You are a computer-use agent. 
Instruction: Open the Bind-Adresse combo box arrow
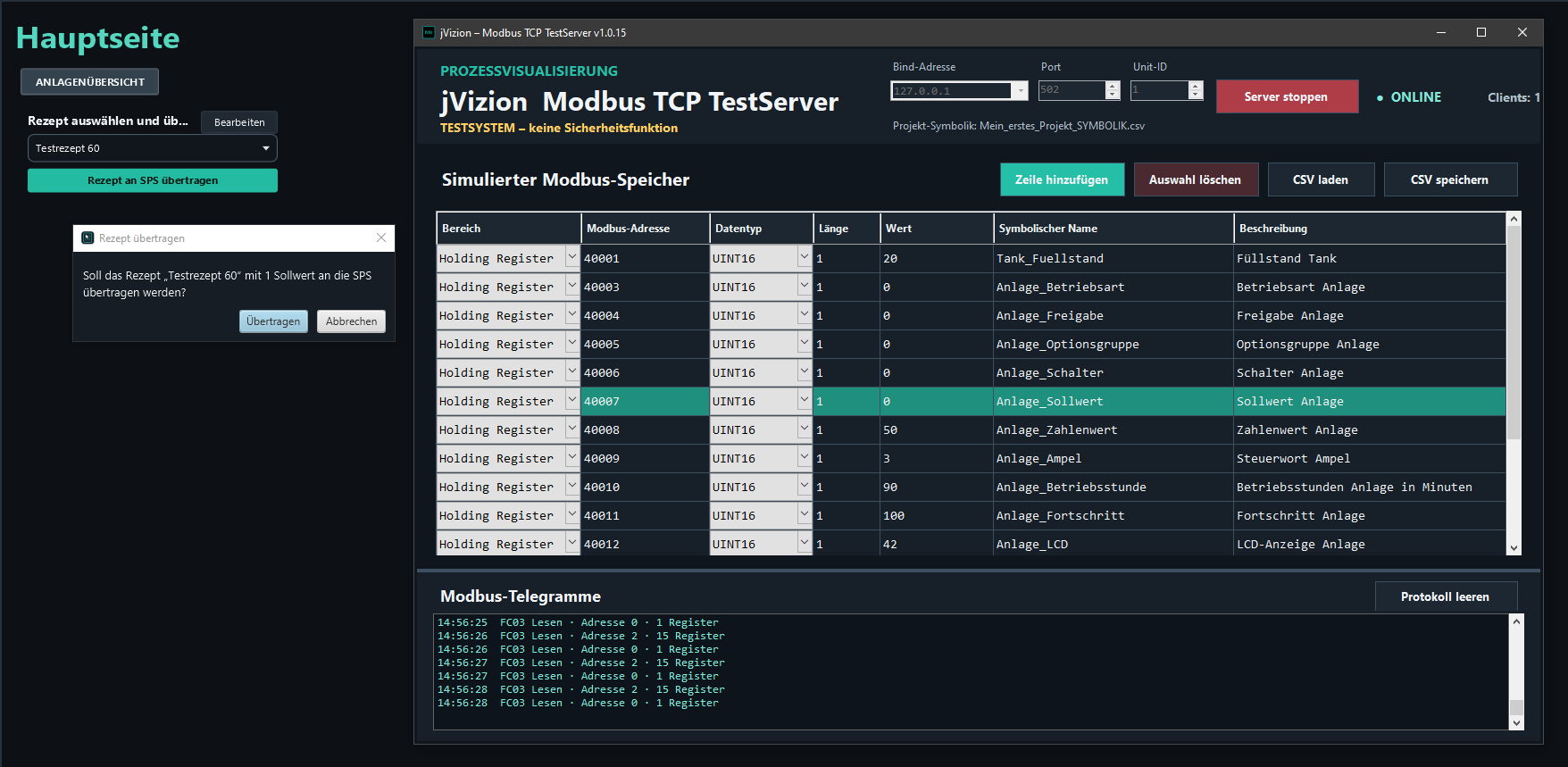pos(1021,91)
